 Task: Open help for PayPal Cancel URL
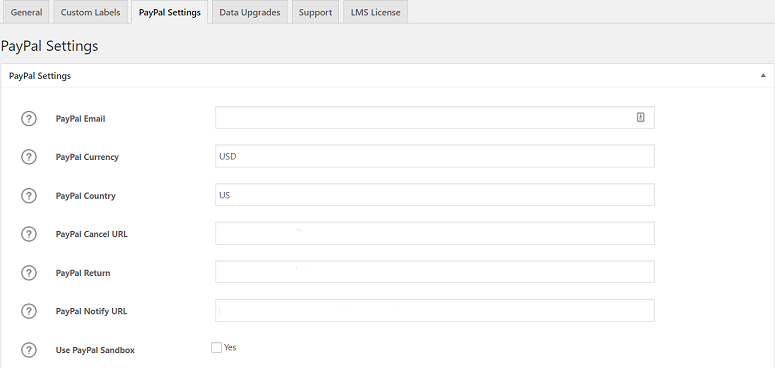pyautogui.click(x=29, y=234)
